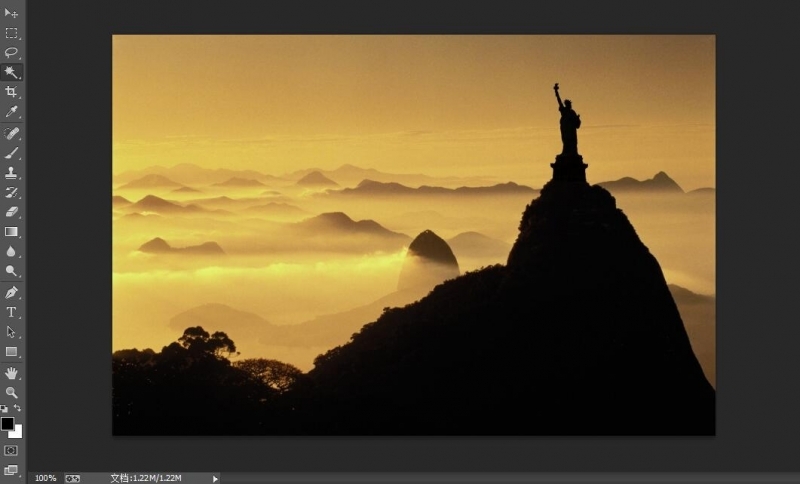
Task: Click the 100% zoom level field
Action: (45, 479)
